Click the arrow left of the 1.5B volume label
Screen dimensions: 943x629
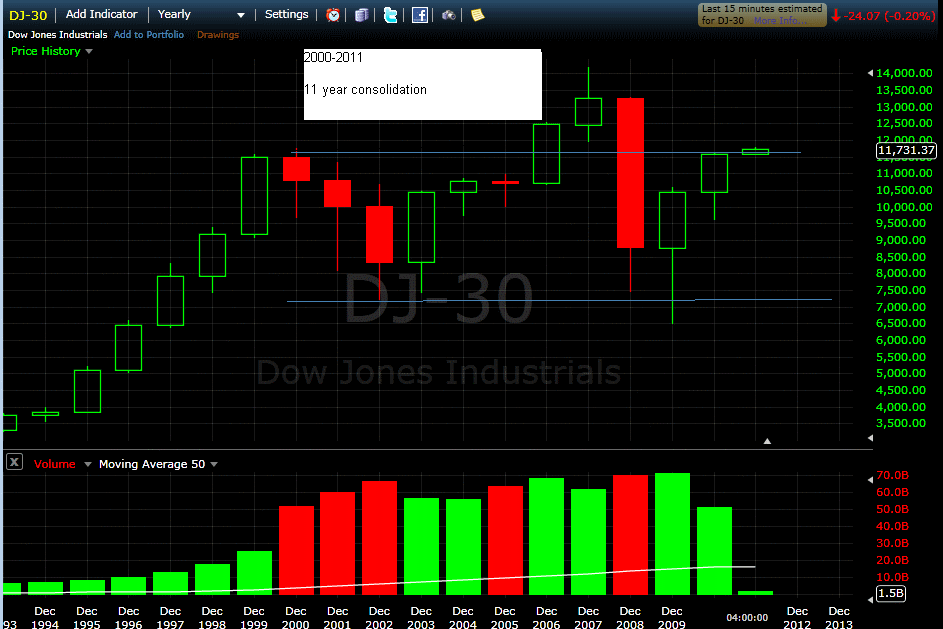pos(870,600)
